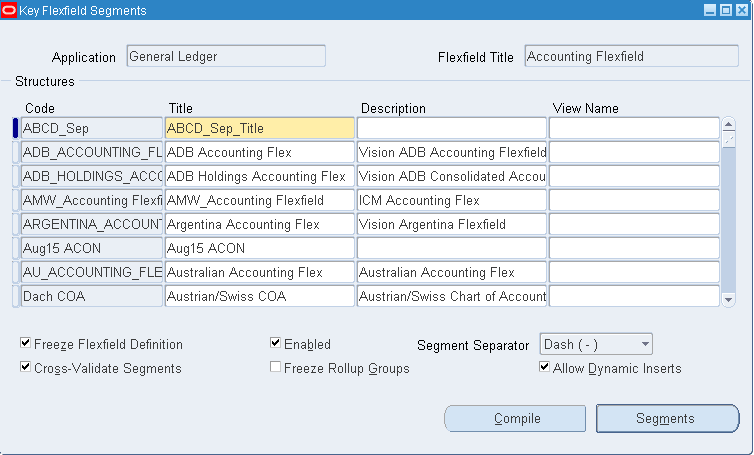Open the Segment Separator dropdown
This screenshot has height=455, width=754.
[x=645, y=344]
